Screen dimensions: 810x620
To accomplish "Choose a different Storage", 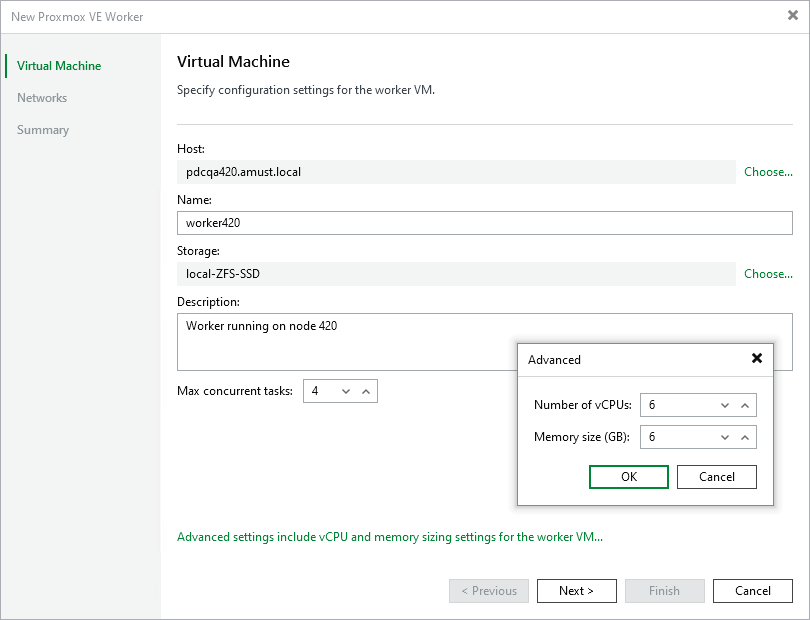I will coord(768,274).
